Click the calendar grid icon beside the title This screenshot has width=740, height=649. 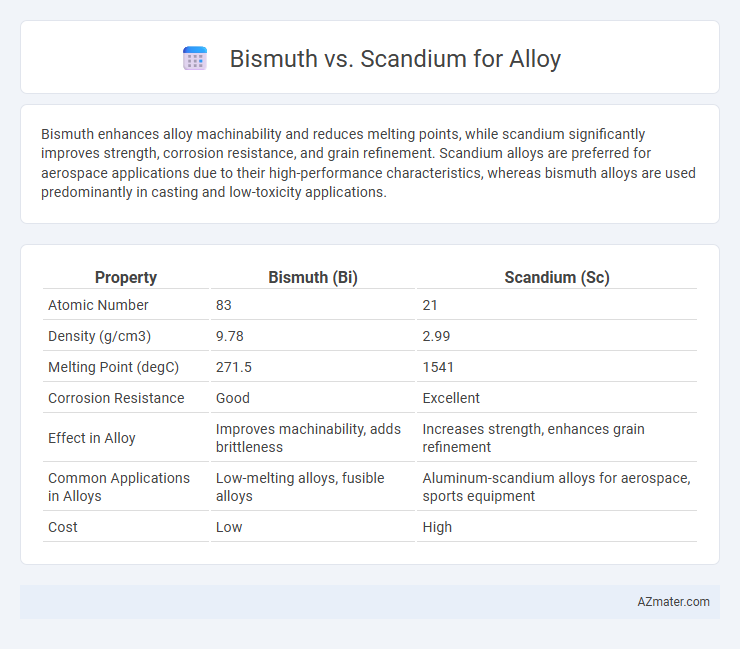[195, 59]
